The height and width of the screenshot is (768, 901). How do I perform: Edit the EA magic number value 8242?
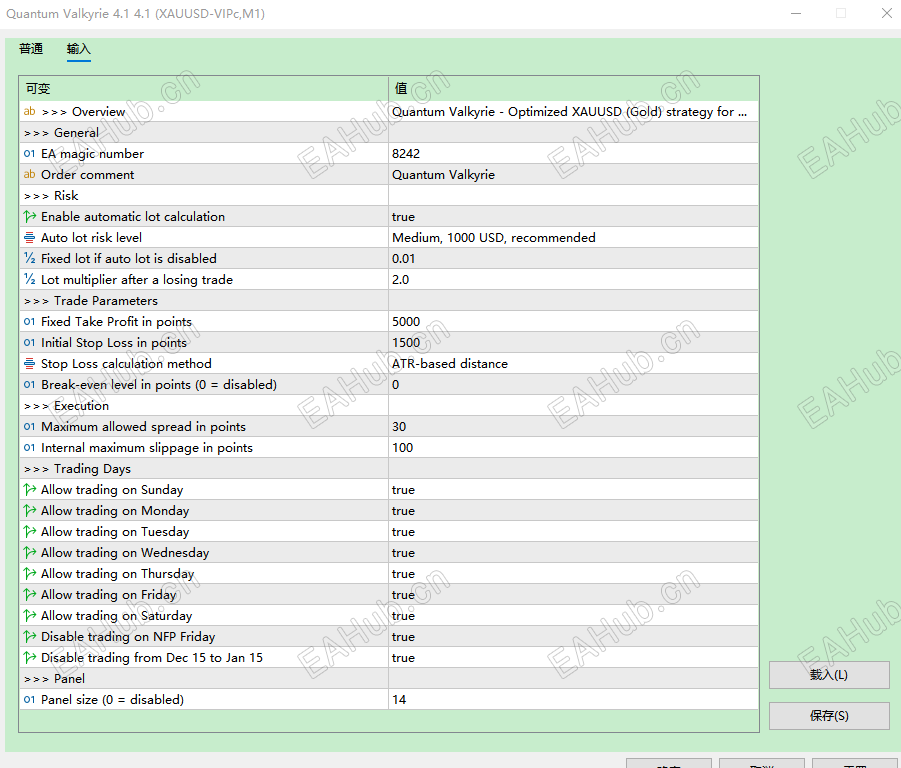pos(573,153)
